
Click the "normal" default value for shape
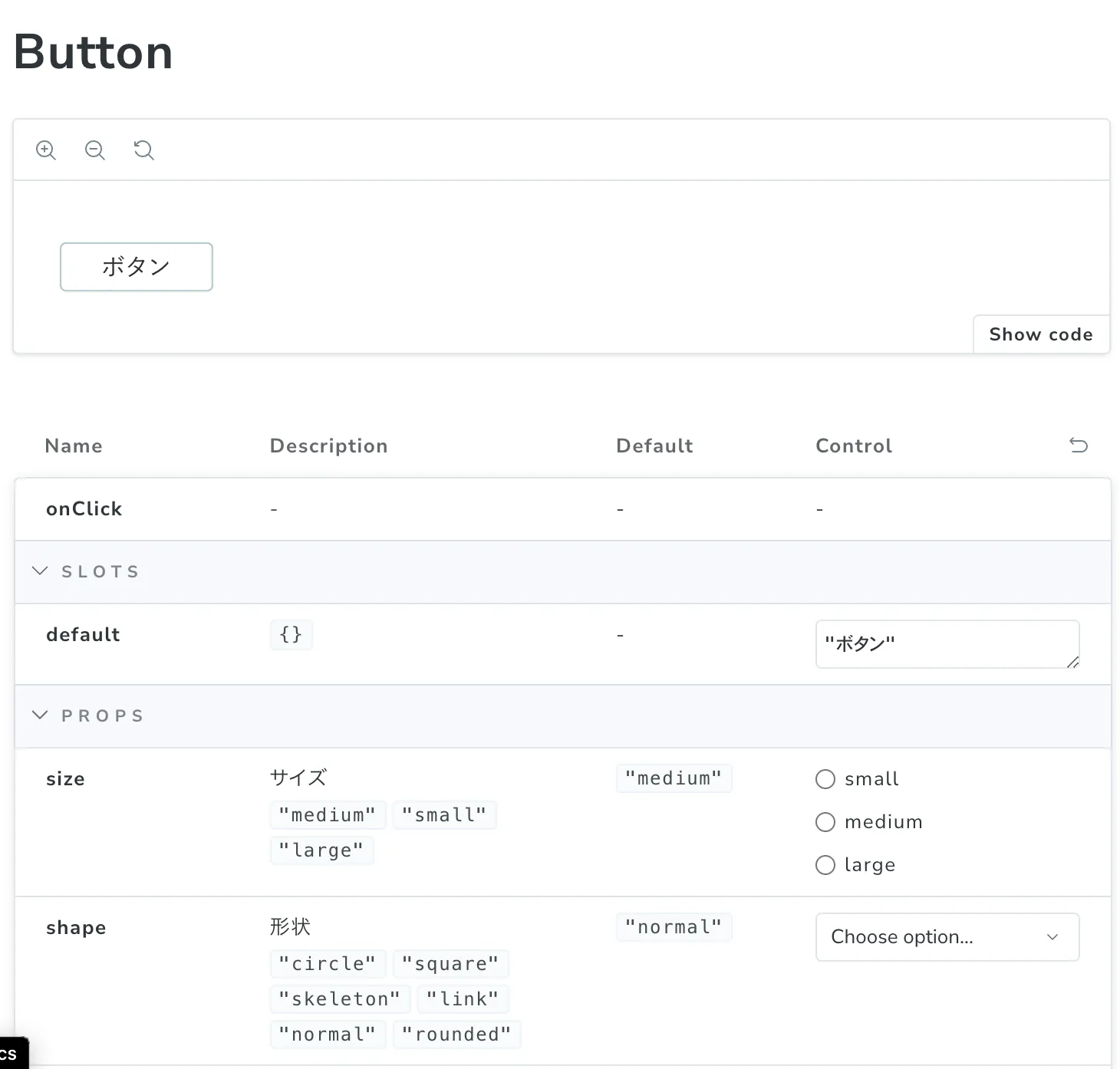(674, 927)
